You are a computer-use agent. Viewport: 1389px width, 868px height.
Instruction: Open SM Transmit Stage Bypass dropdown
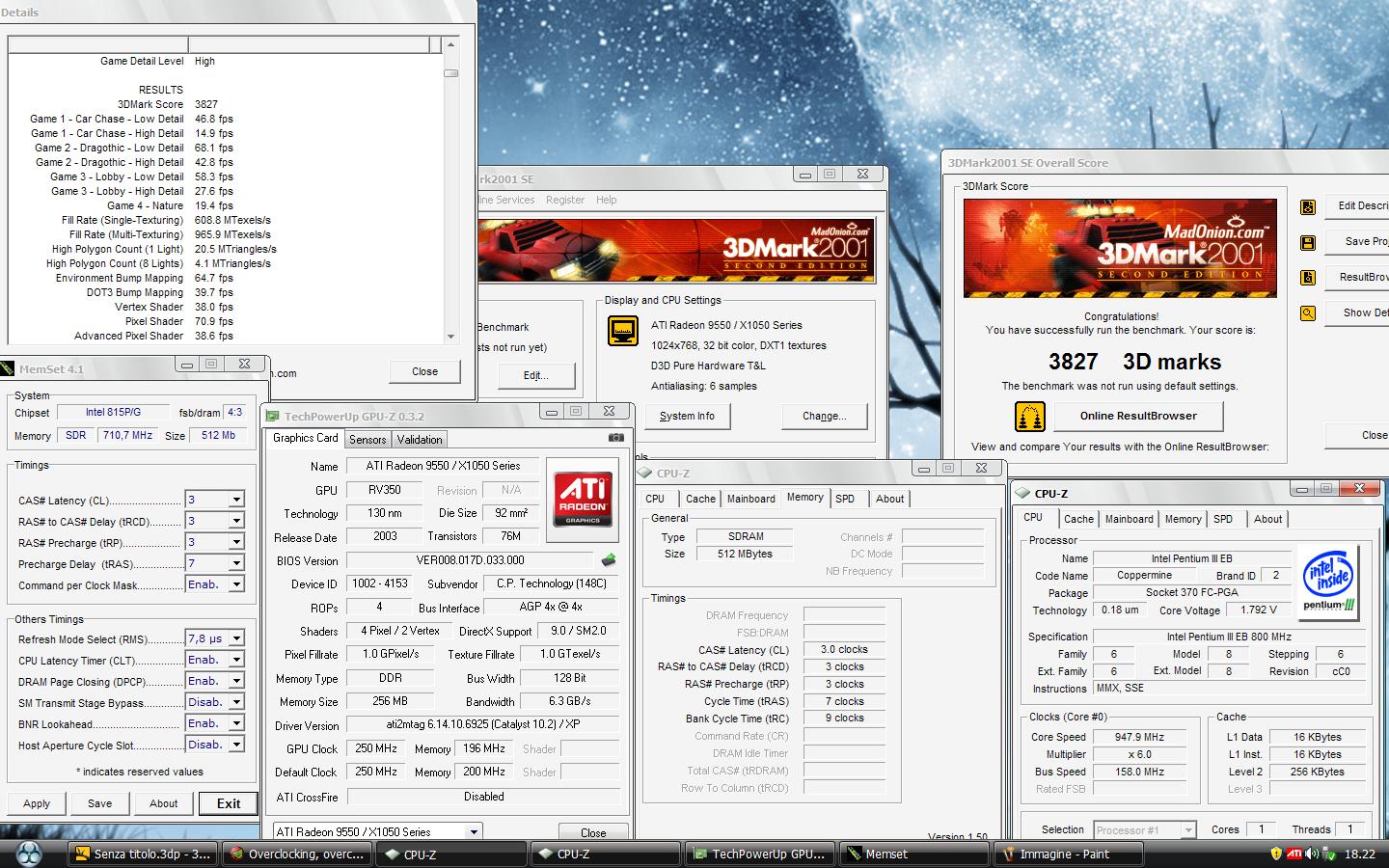tap(236, 702)
